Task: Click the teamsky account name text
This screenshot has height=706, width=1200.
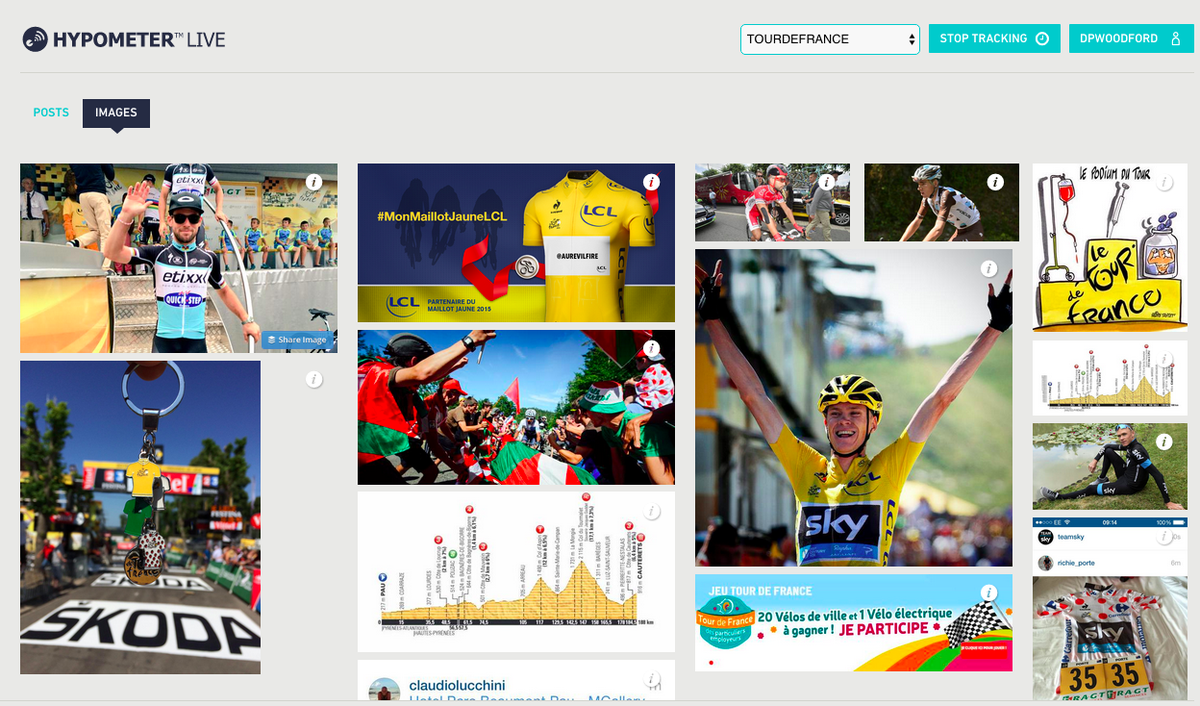Action: 1072,536
